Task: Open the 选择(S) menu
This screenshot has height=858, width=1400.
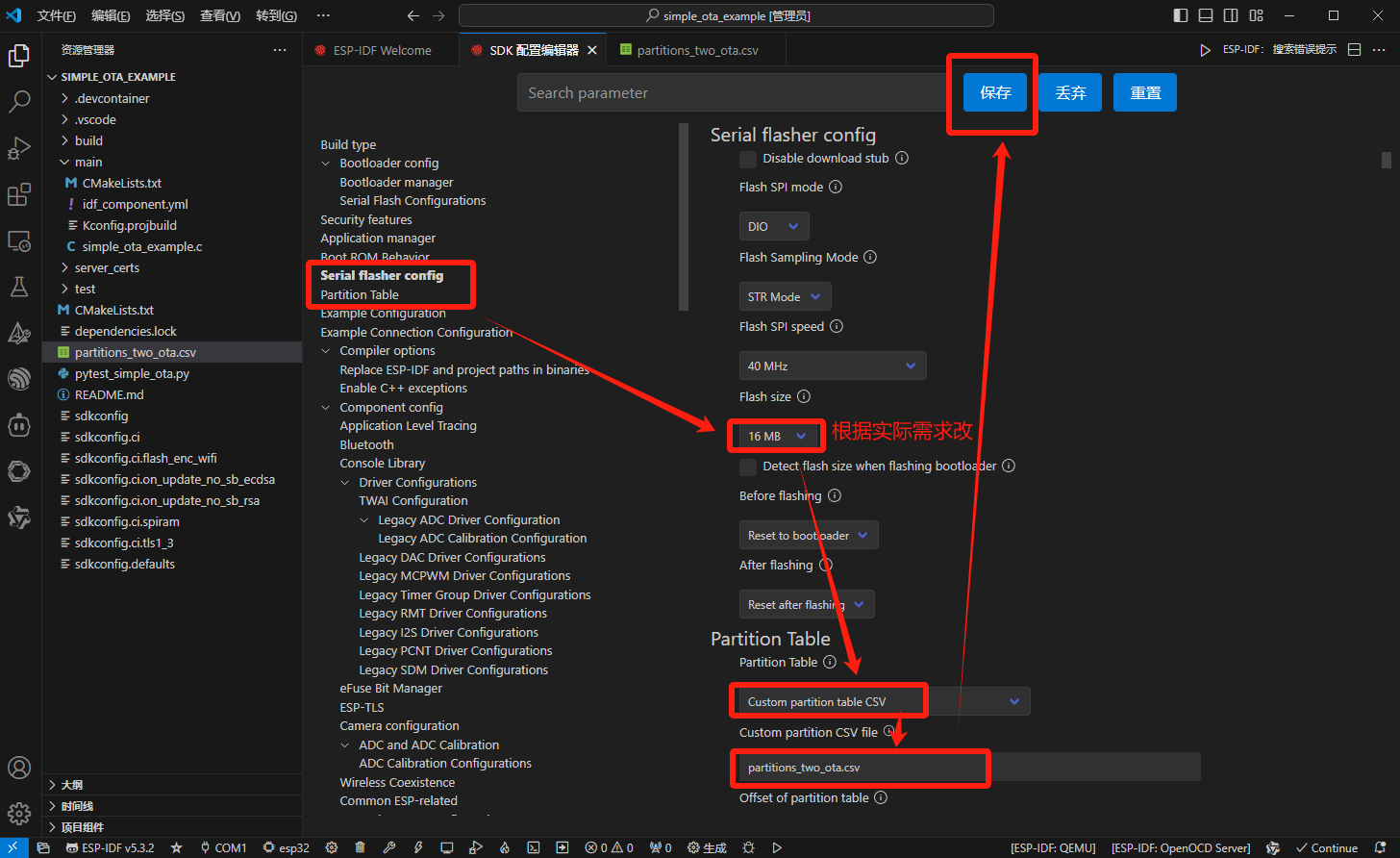Action: (x=165, y=15)
